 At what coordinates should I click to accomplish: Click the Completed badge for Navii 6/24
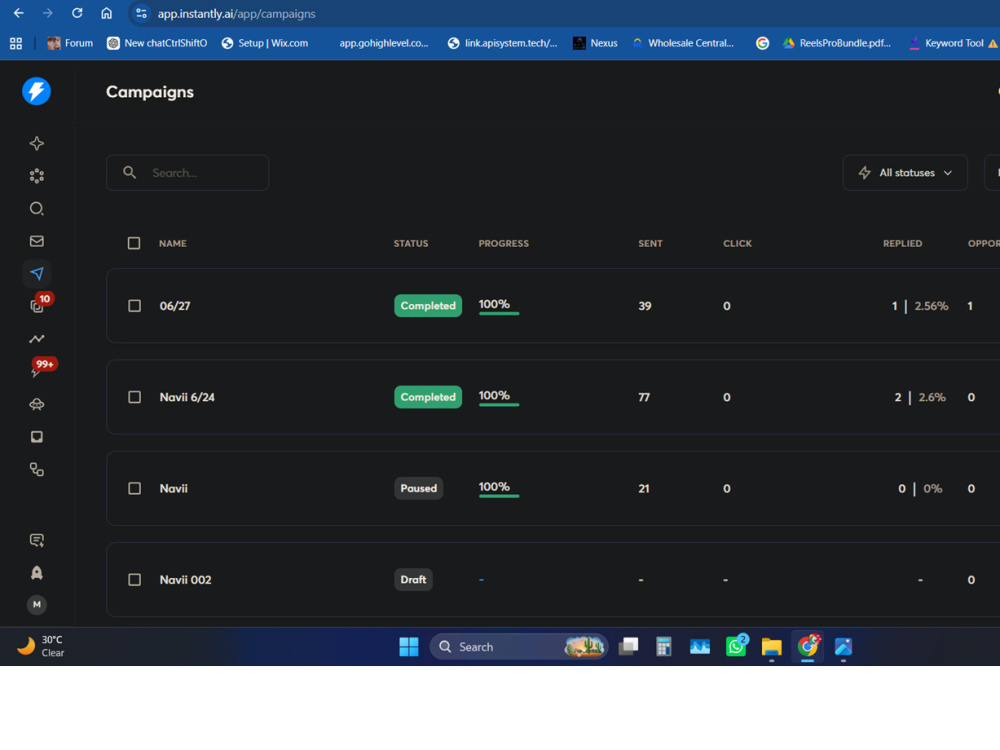click(428, 397)
